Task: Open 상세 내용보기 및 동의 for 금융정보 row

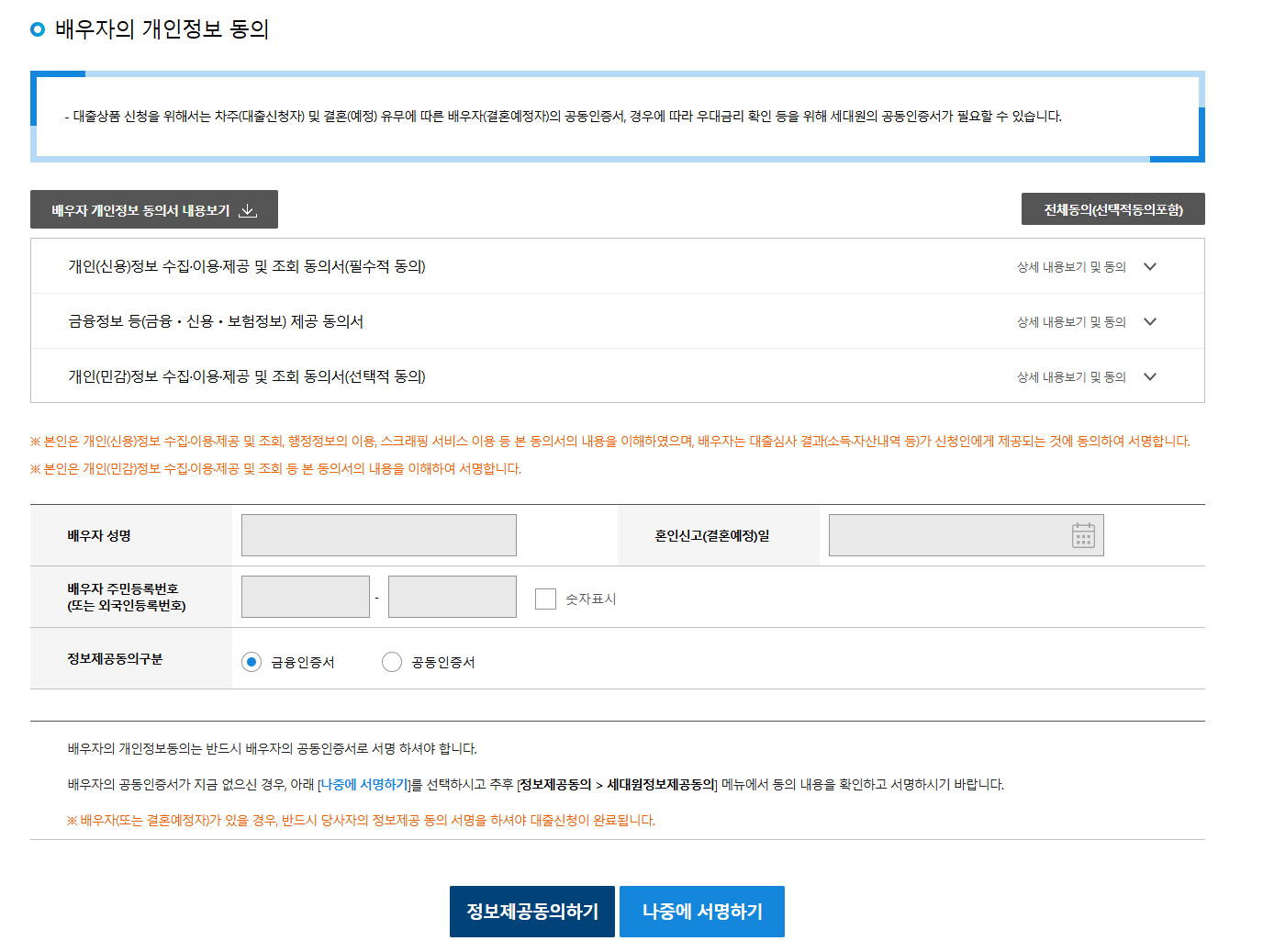Action: 1071,322
